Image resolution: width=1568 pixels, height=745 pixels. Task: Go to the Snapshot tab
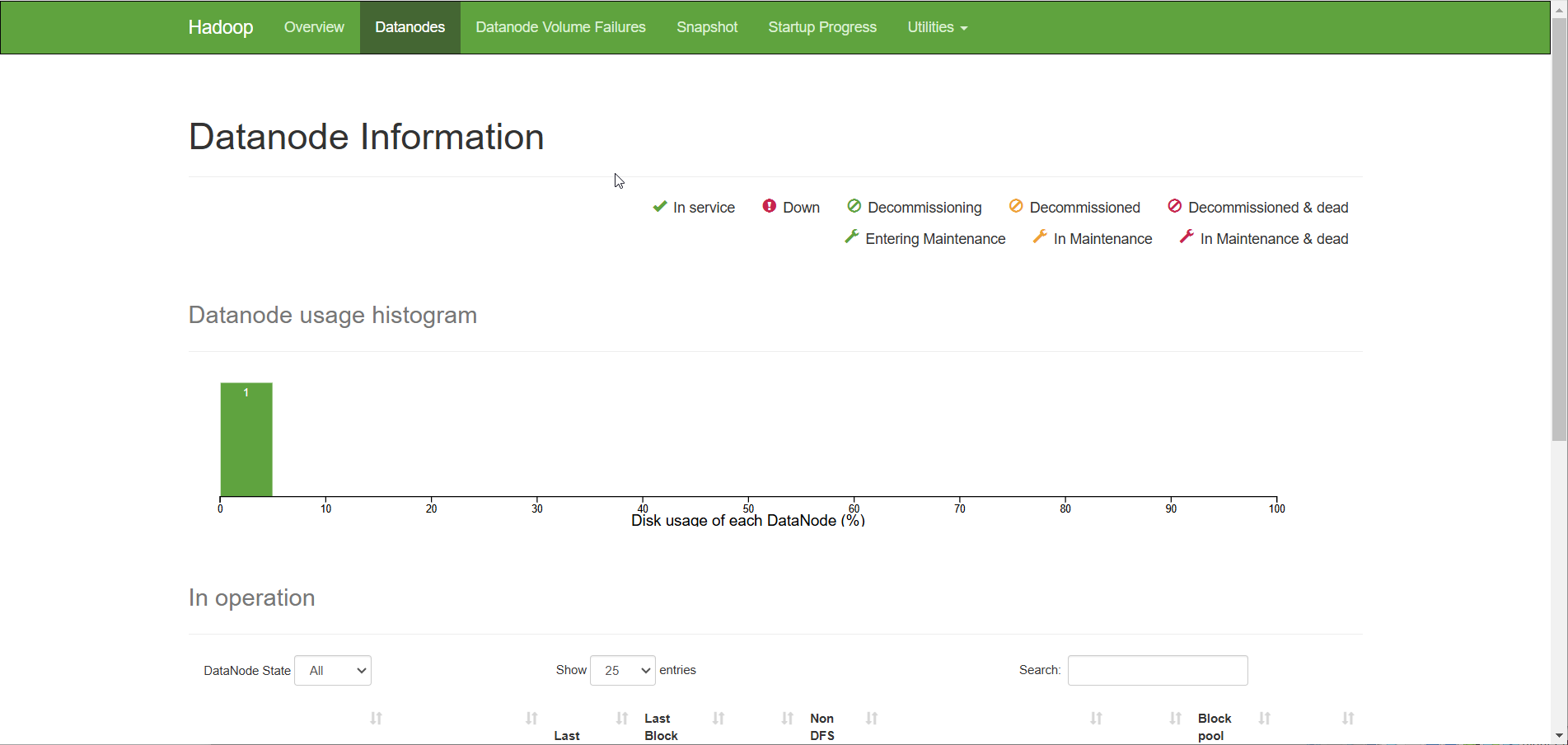[707, 27]
